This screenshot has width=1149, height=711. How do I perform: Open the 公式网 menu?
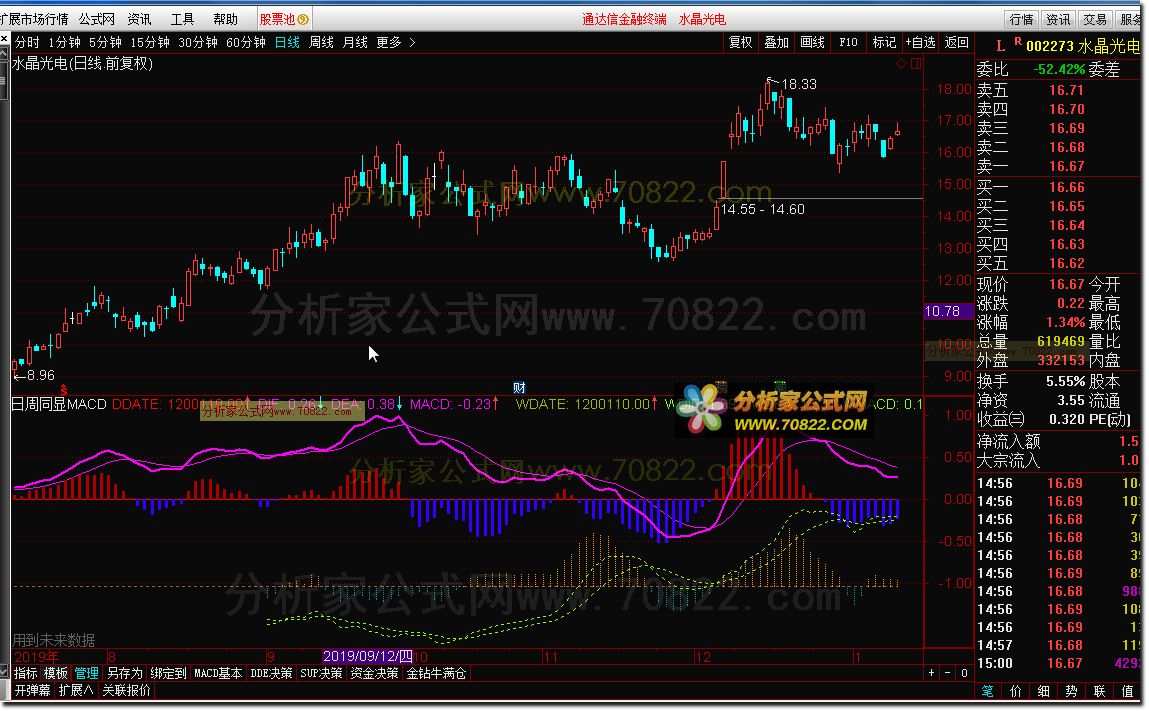97,19
